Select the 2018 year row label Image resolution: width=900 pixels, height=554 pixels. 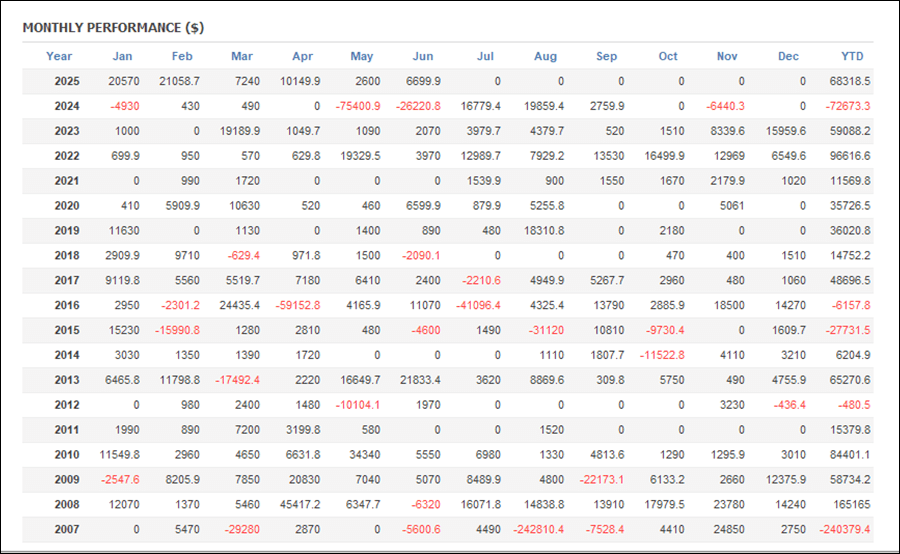pos(67,255)
